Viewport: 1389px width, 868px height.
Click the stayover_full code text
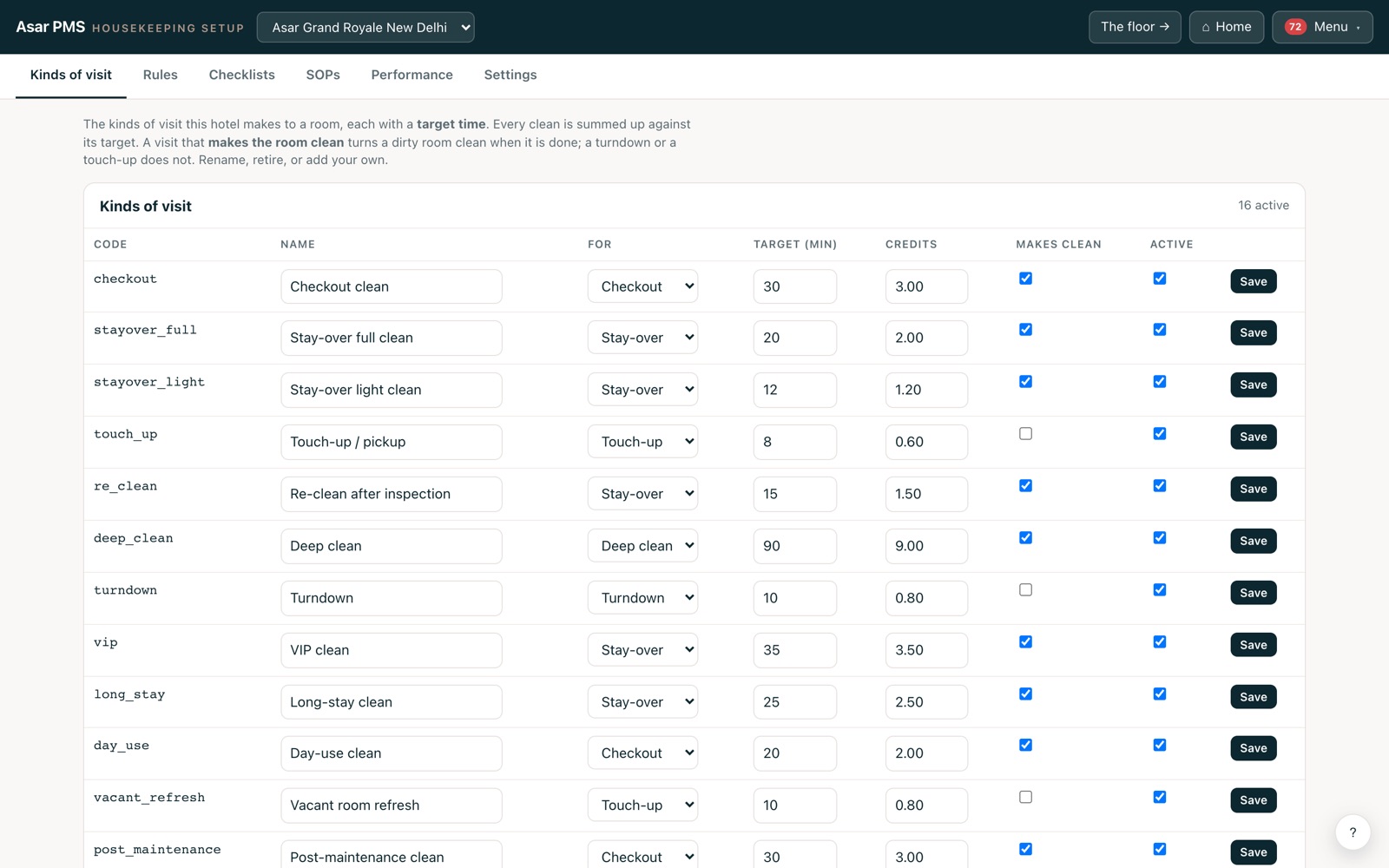pyautogui.click(x=145, y=330)
